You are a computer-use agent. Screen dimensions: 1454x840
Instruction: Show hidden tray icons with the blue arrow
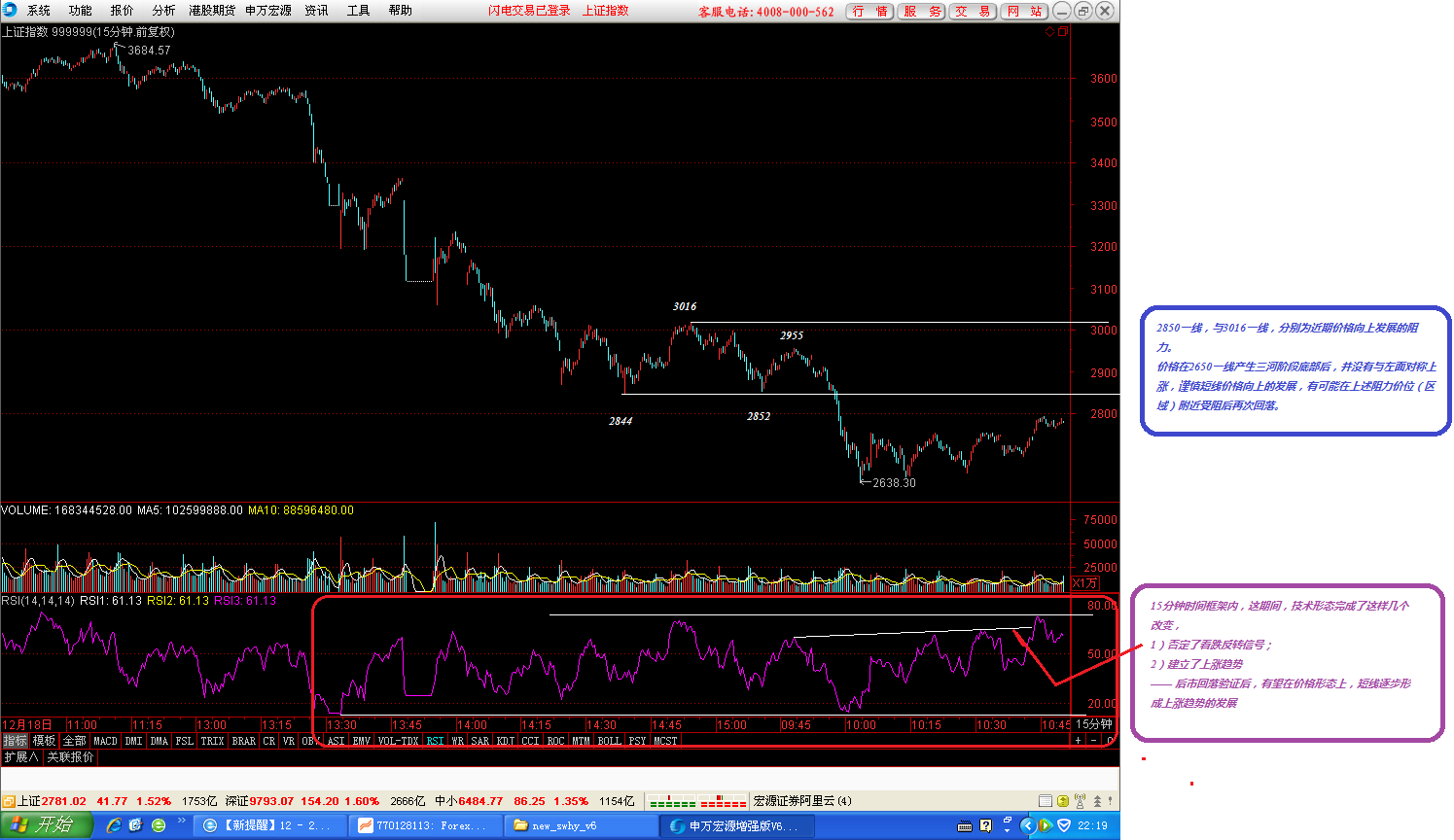1027,825
